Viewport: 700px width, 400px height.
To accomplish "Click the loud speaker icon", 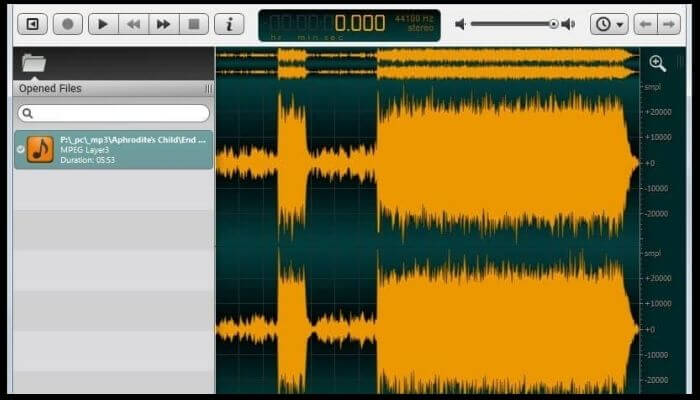I will pyautogui.click(x=568, y=24).
